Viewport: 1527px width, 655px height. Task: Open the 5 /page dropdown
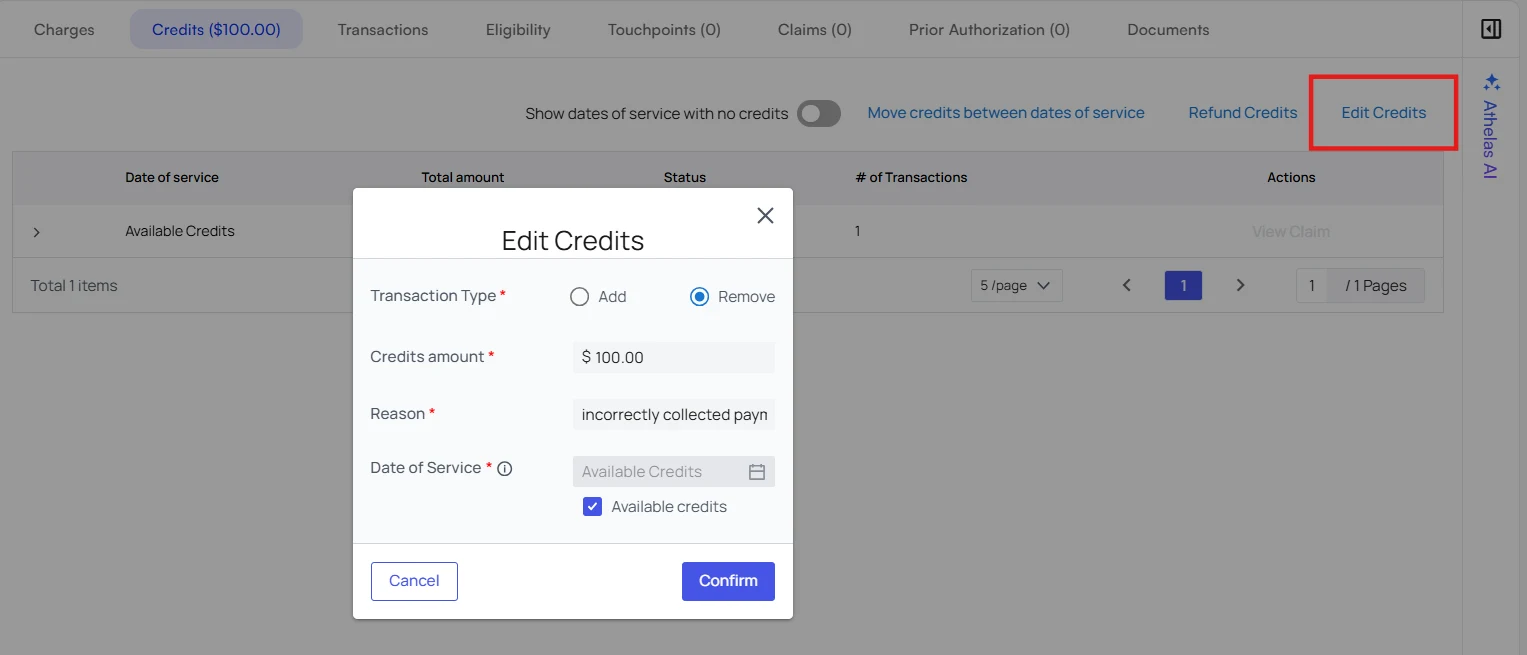[x=1016, y=286]
